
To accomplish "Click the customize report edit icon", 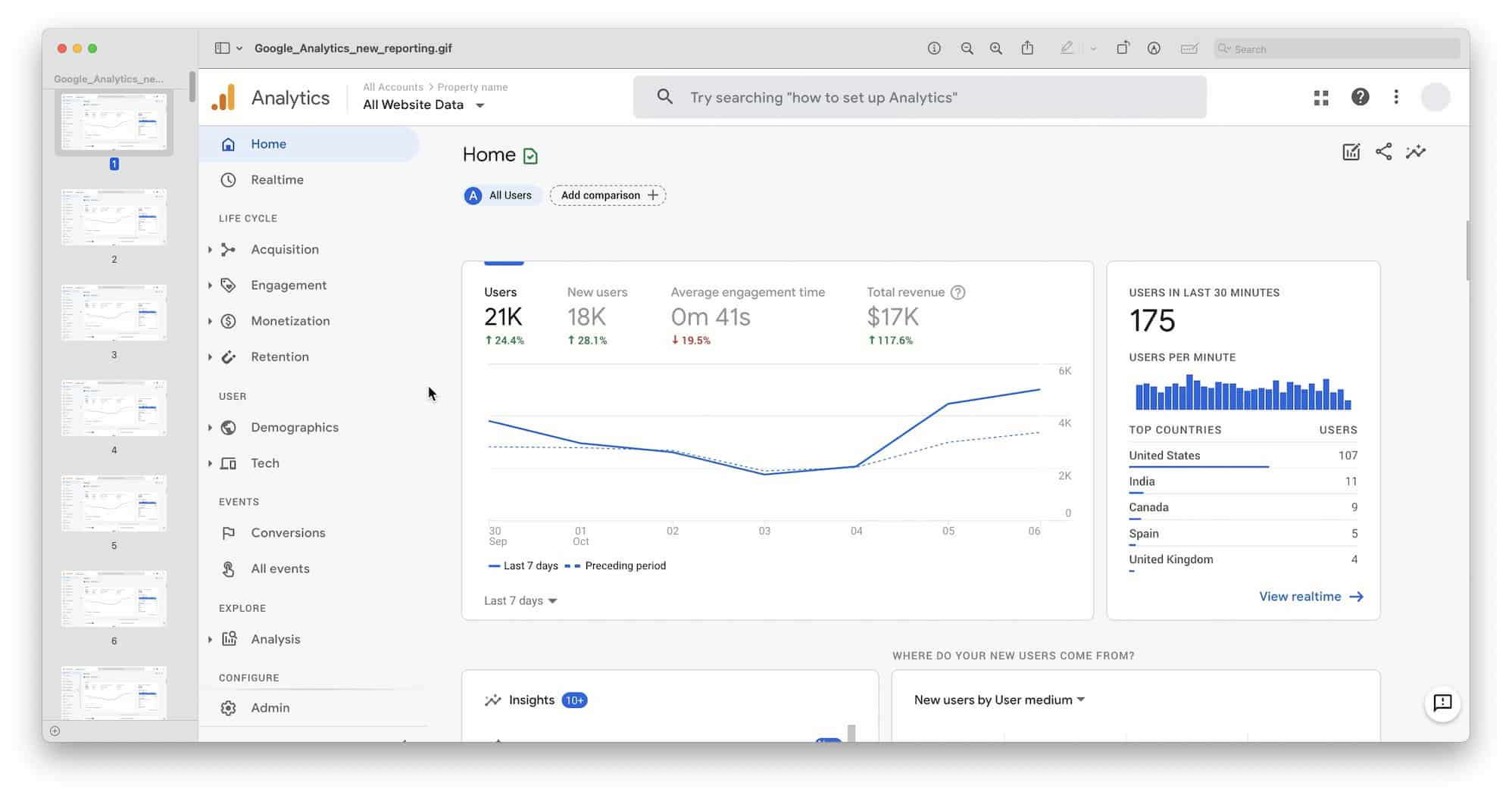I will [x=1351, y=151].
